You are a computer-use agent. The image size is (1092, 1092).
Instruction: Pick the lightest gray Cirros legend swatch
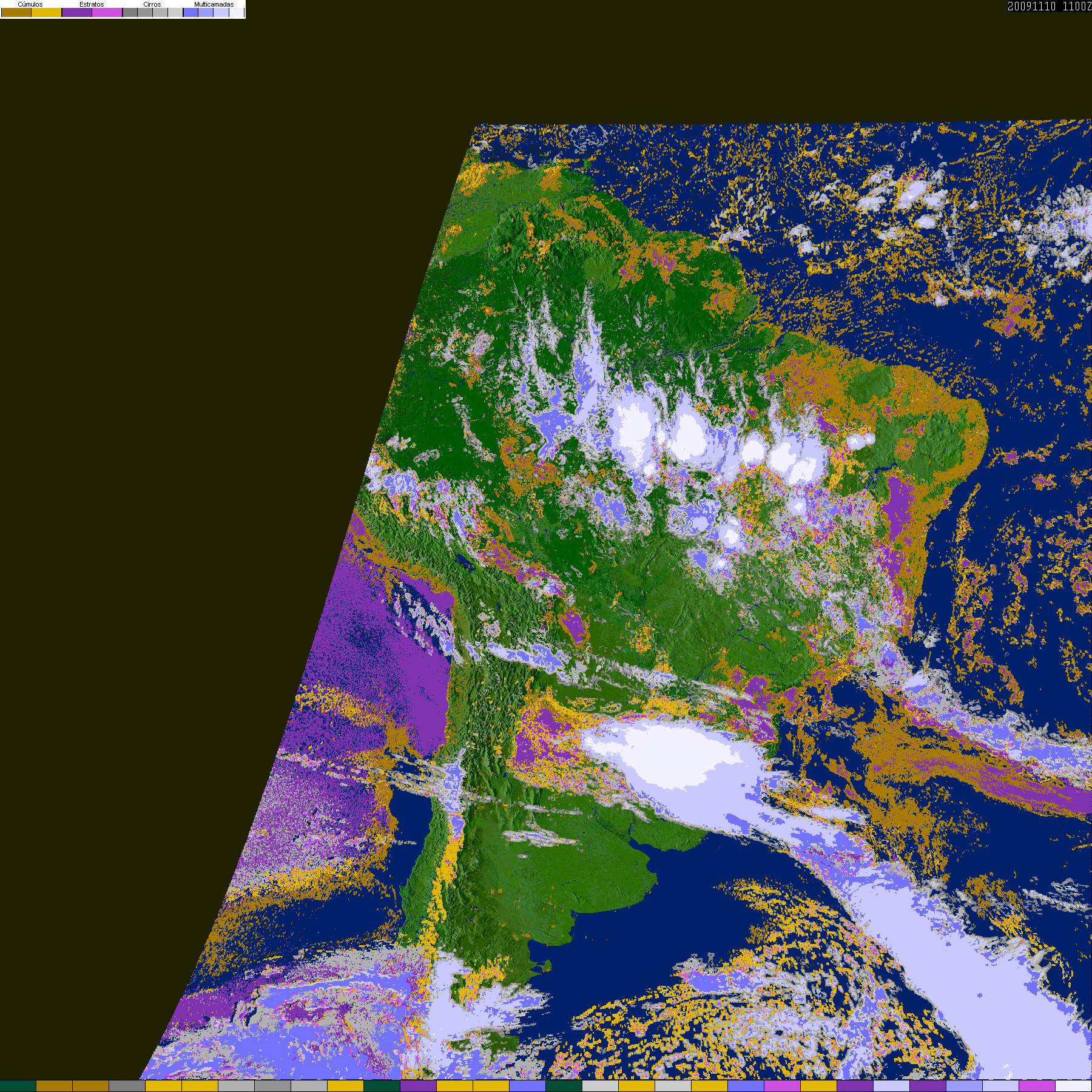175,12
